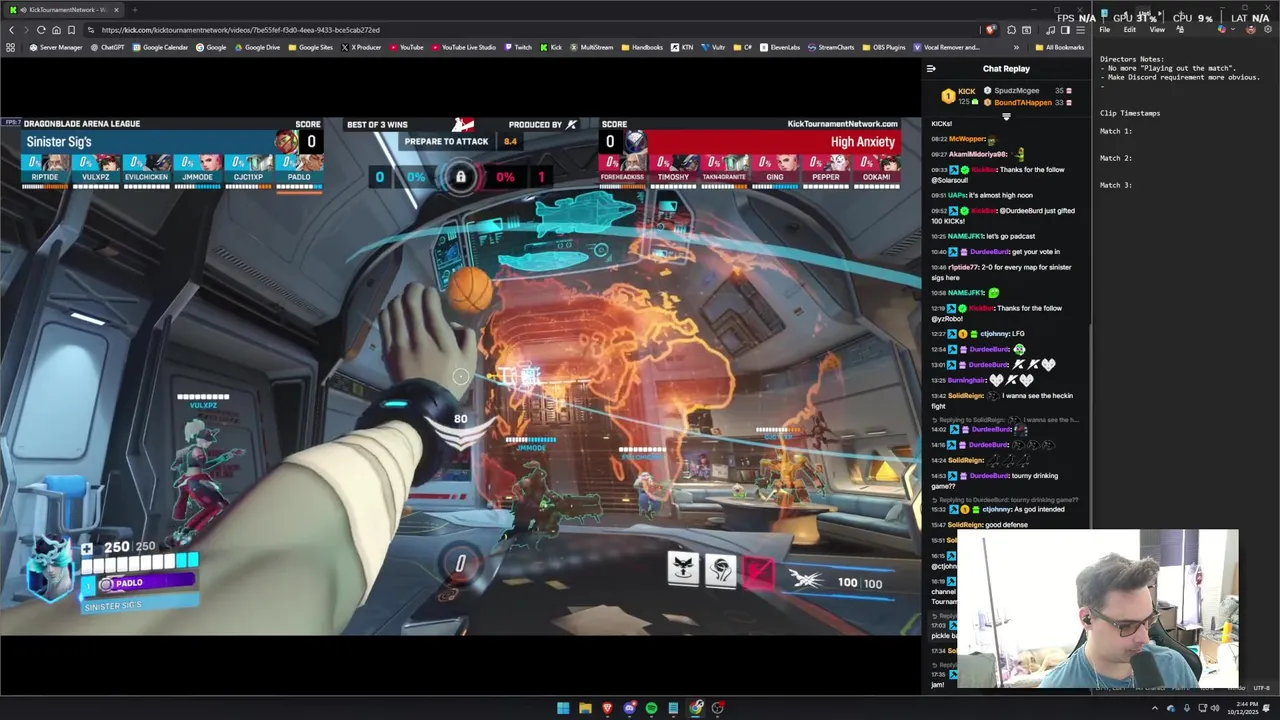Expand the C# bookmark folder
The width and height of the screenshot is (1280, 720).
point(742,47)
